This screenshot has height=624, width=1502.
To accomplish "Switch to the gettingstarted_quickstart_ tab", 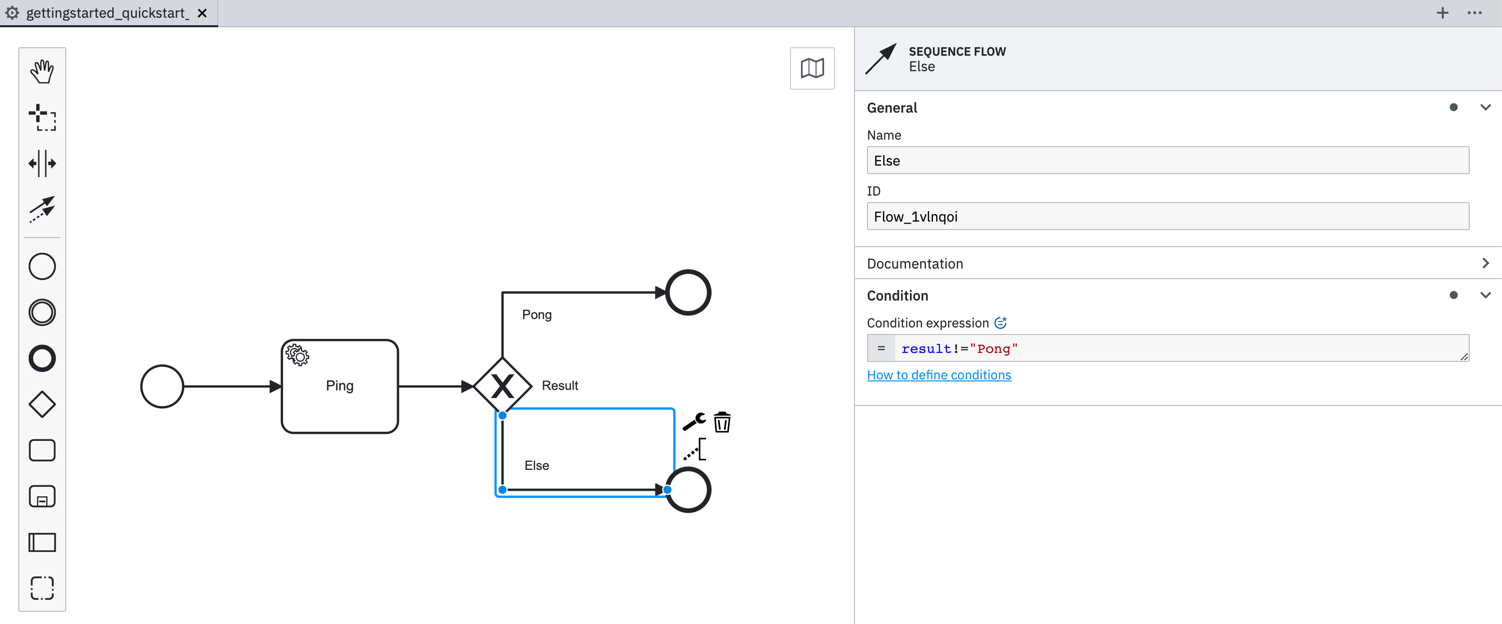I will (x=104, y=13).
